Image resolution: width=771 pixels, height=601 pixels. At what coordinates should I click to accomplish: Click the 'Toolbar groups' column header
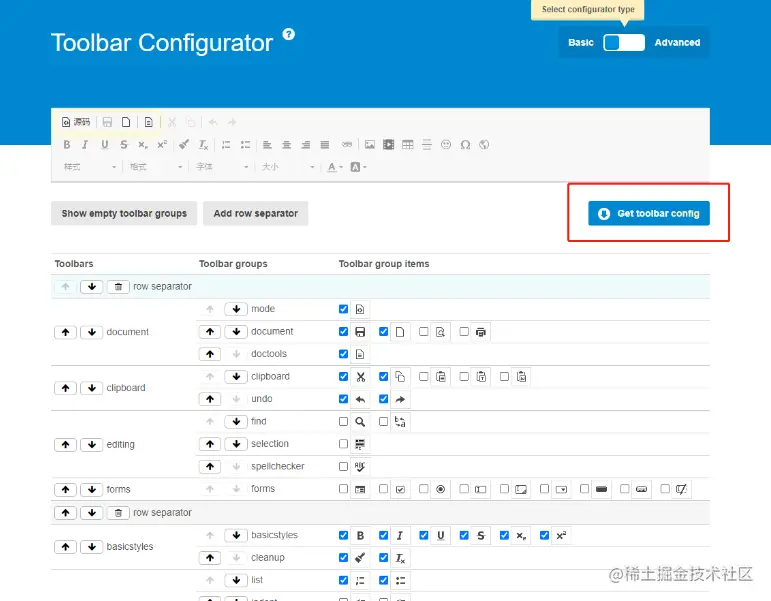click(x=233, y=264)
